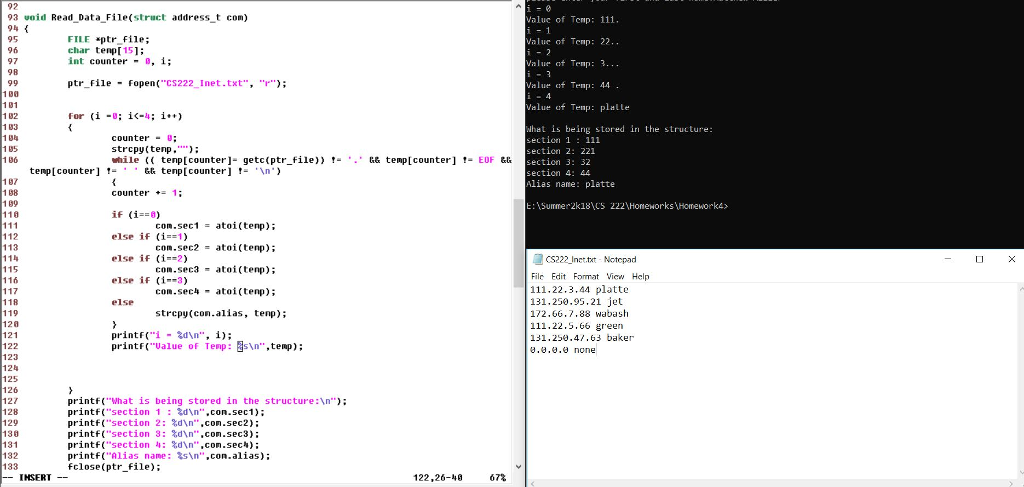Click the 'strcpy(temp,"");' line in vim

pyautogui.click(x=155, y=149)
